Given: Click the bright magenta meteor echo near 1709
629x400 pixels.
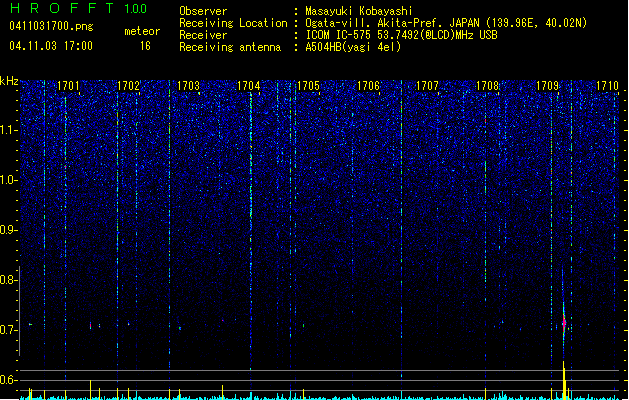Looking at the screenshot, I should coord(564,322).
